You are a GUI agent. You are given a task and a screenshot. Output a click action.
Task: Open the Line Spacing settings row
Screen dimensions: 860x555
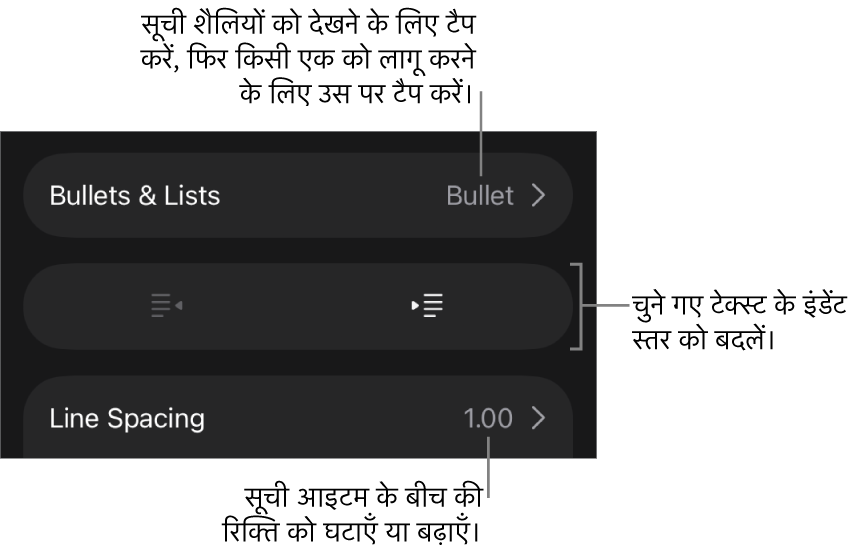tap(298, 418)
